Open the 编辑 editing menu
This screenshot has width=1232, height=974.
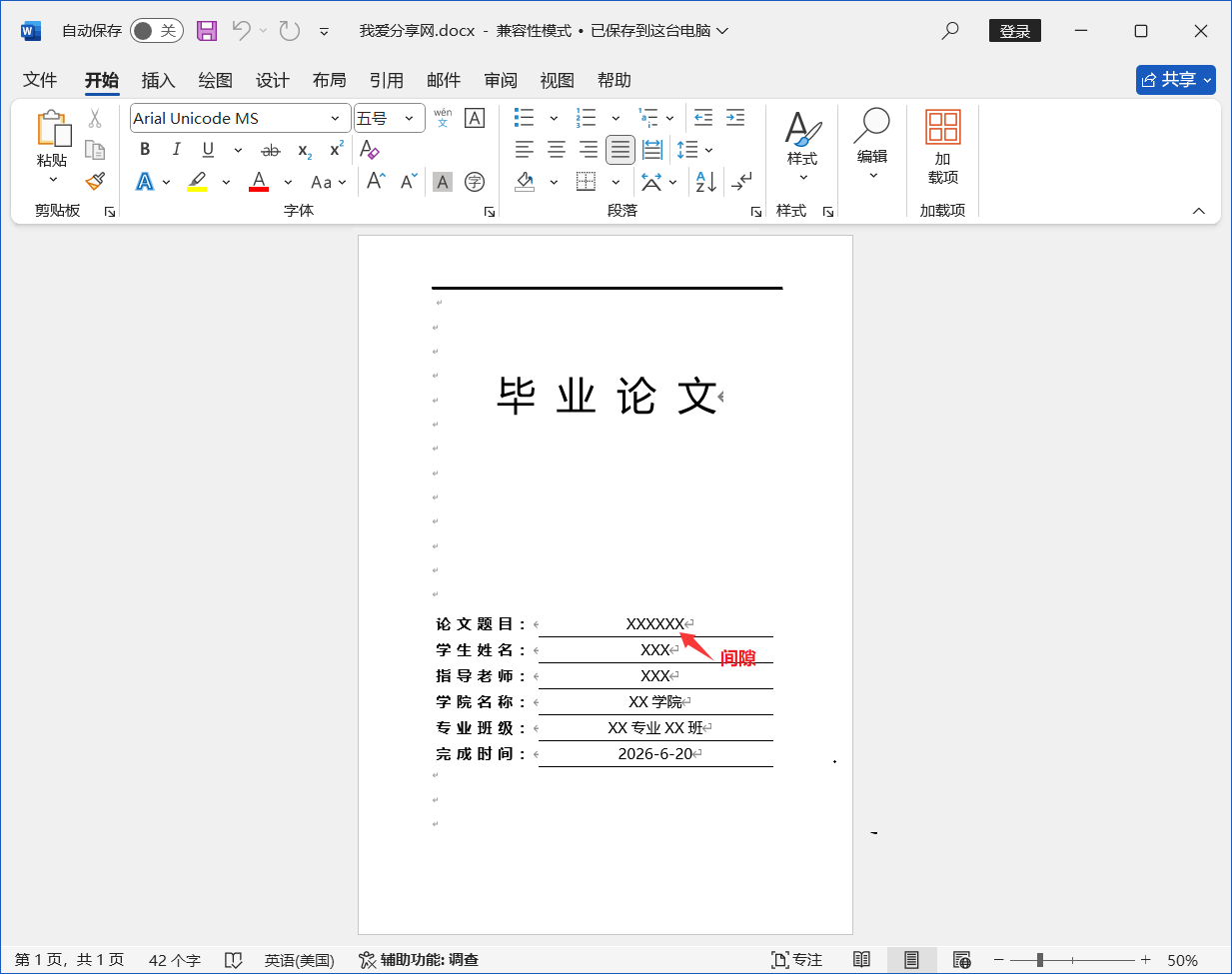pyautogui.click(x=872, y=147)
